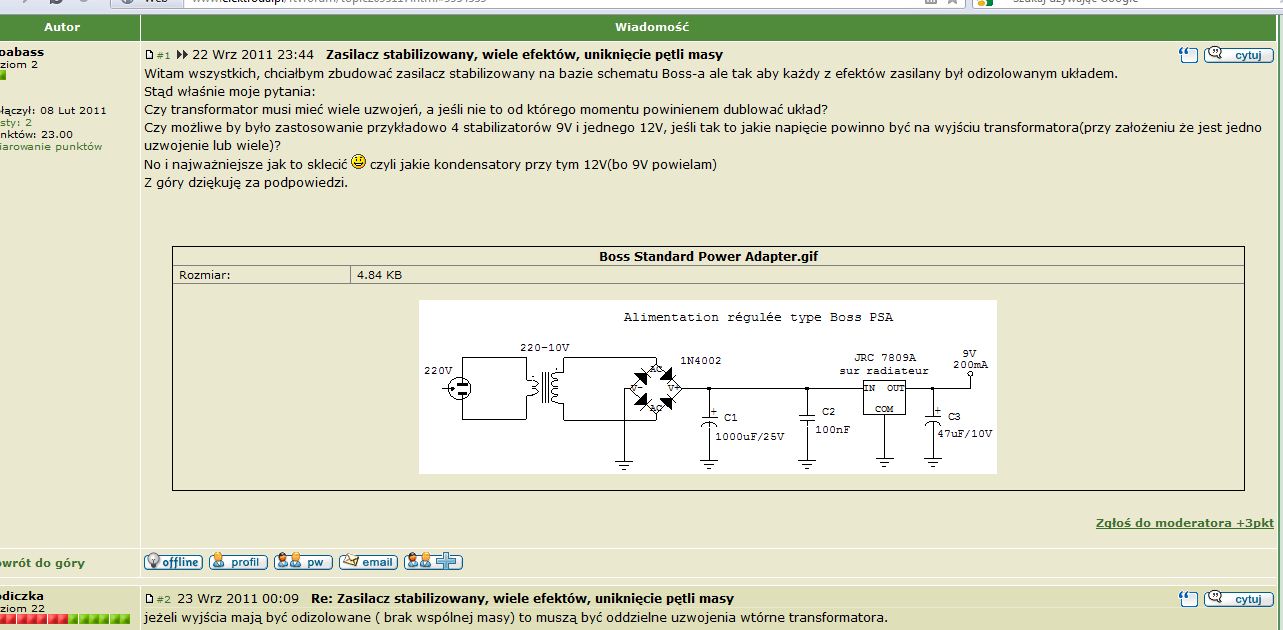Add user as friend with plus icon

tap(433, 562)
